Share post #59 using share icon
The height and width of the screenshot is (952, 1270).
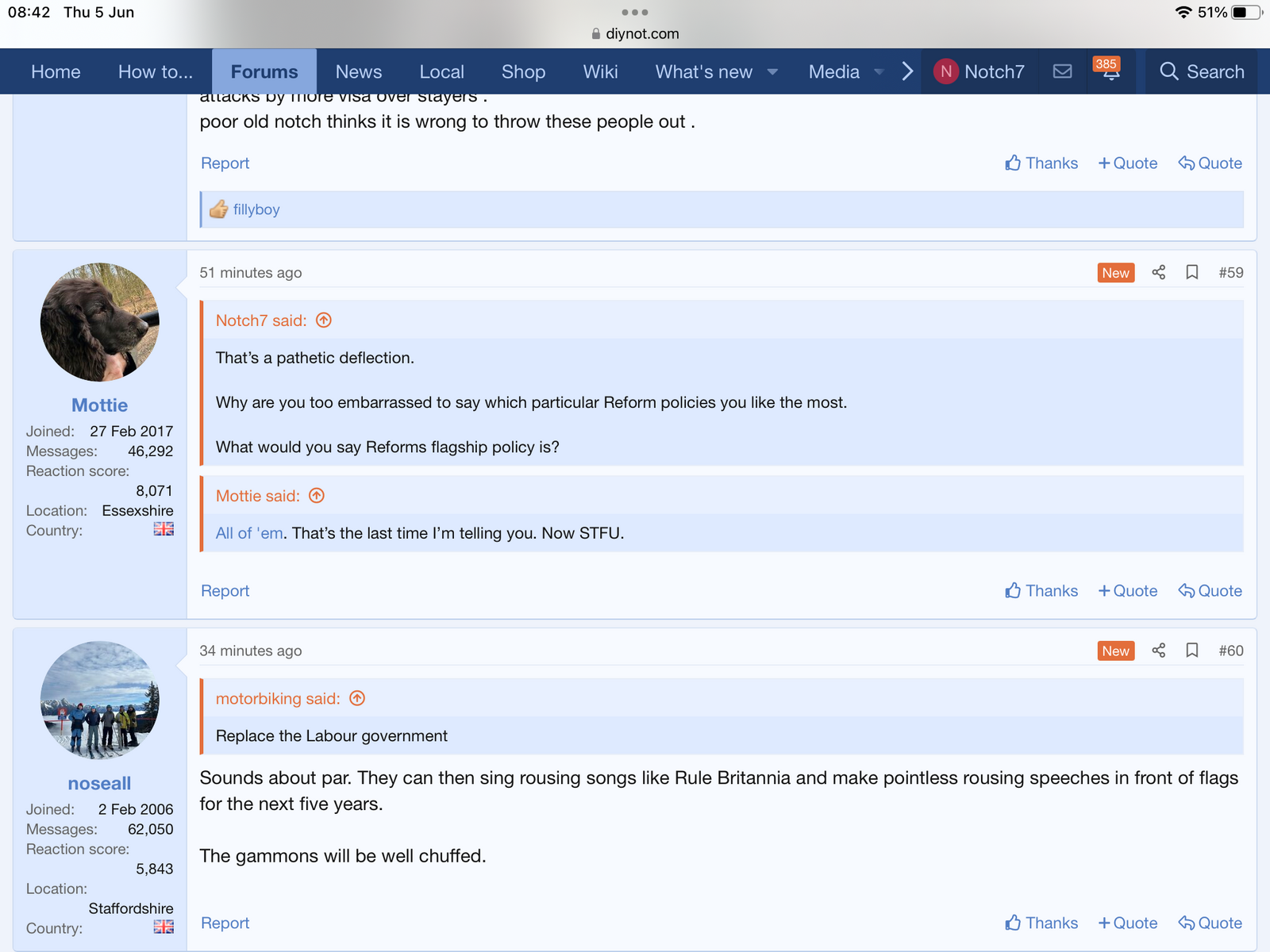point(1158,272)
